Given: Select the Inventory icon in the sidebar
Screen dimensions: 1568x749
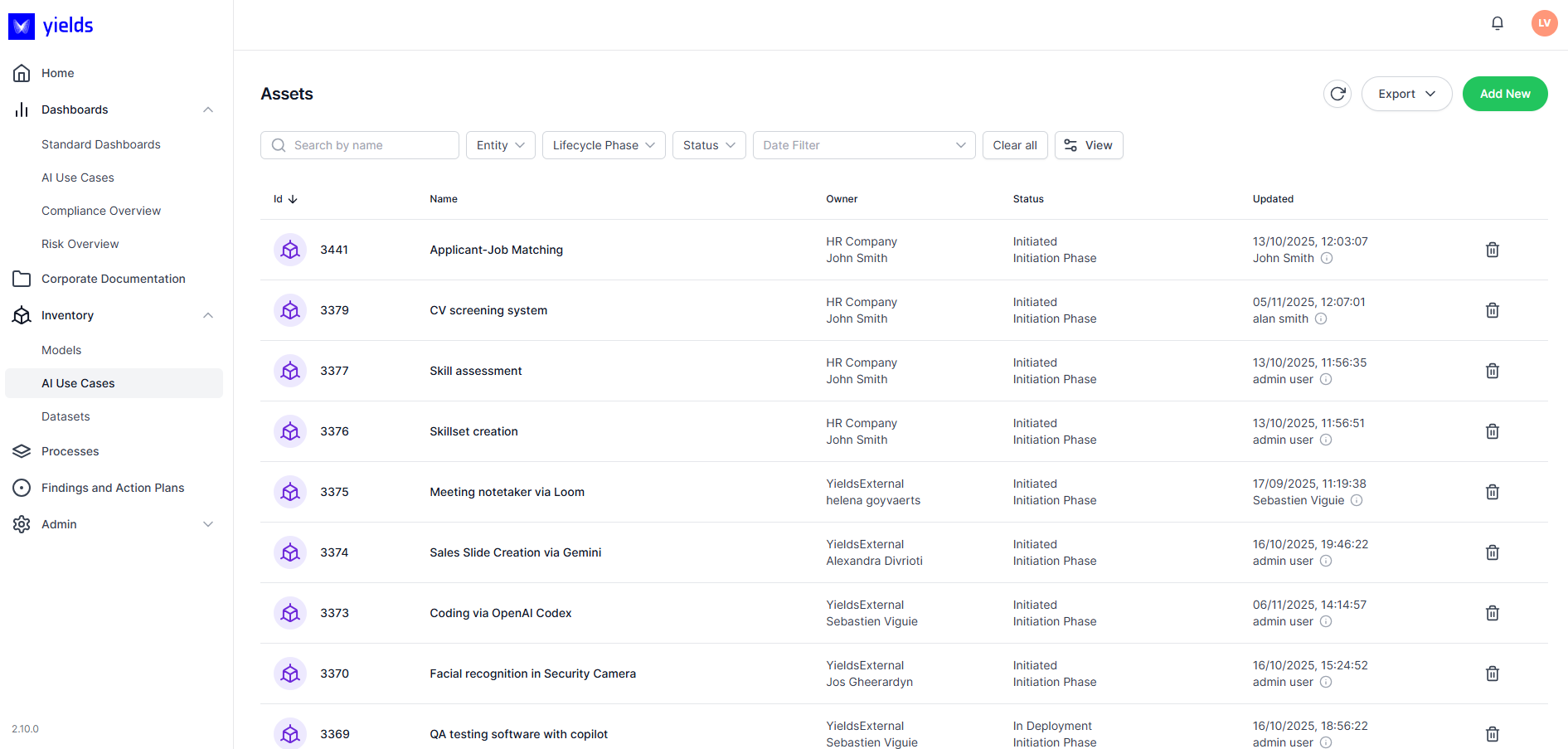Looking at the screenshot, I should (x=22, y=315).
